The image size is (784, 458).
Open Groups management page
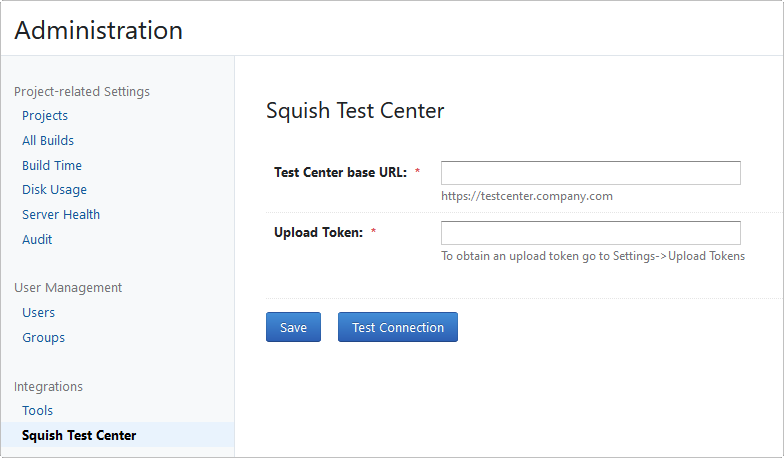coord(43,338)
